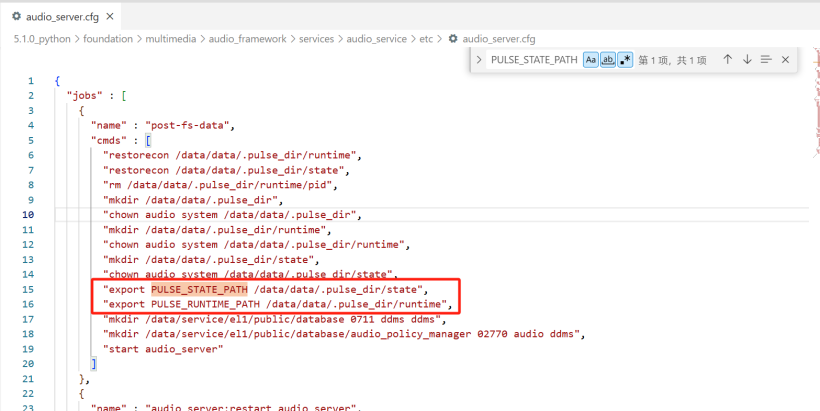This screenshot has width=820, height=411.
Task: Click "start audio_server" on line 19
Action: (x=163, y=349)
